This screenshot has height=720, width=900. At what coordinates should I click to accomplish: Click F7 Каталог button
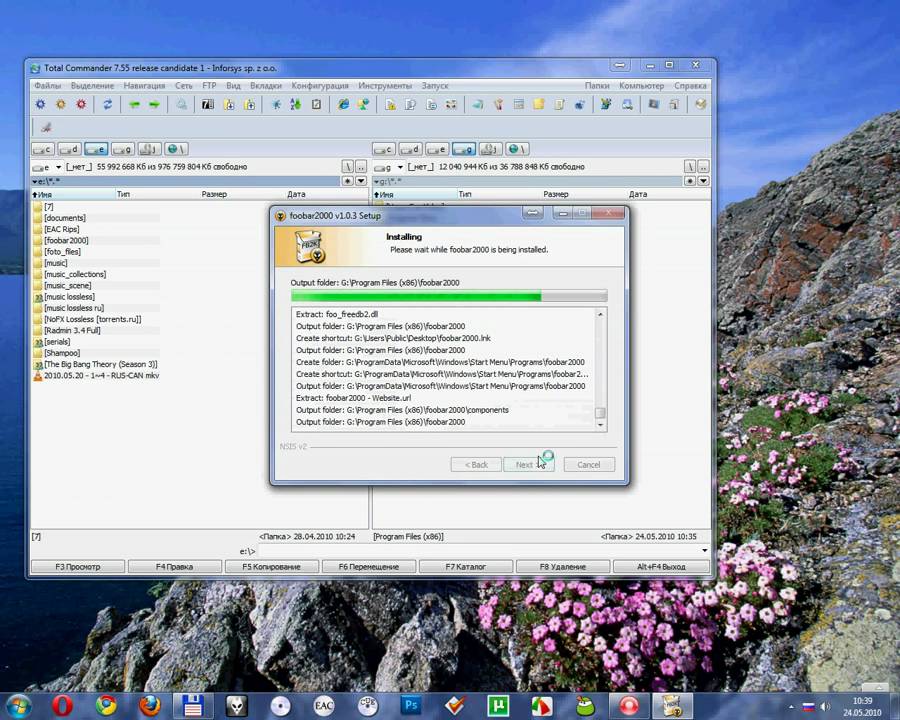[x=465, y=567]
